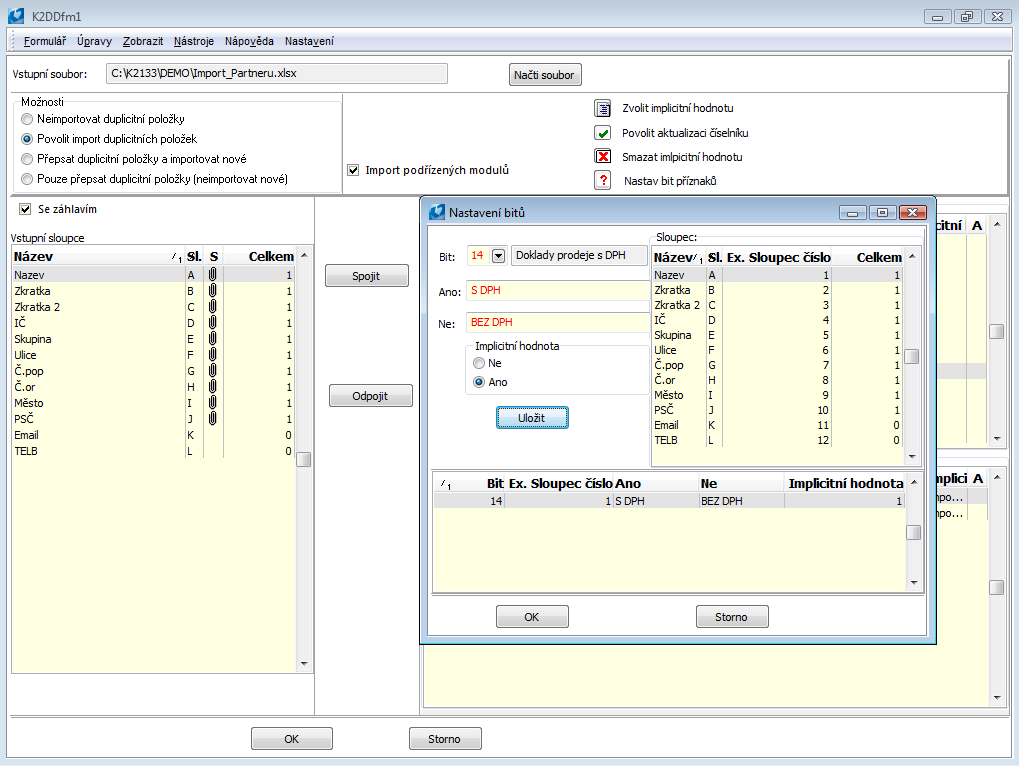Image resolution: width=1019 pixels, height=766 pixels.
Task: Click the K2DDfm1 application icon in title bar
Action: coord(16,16)
